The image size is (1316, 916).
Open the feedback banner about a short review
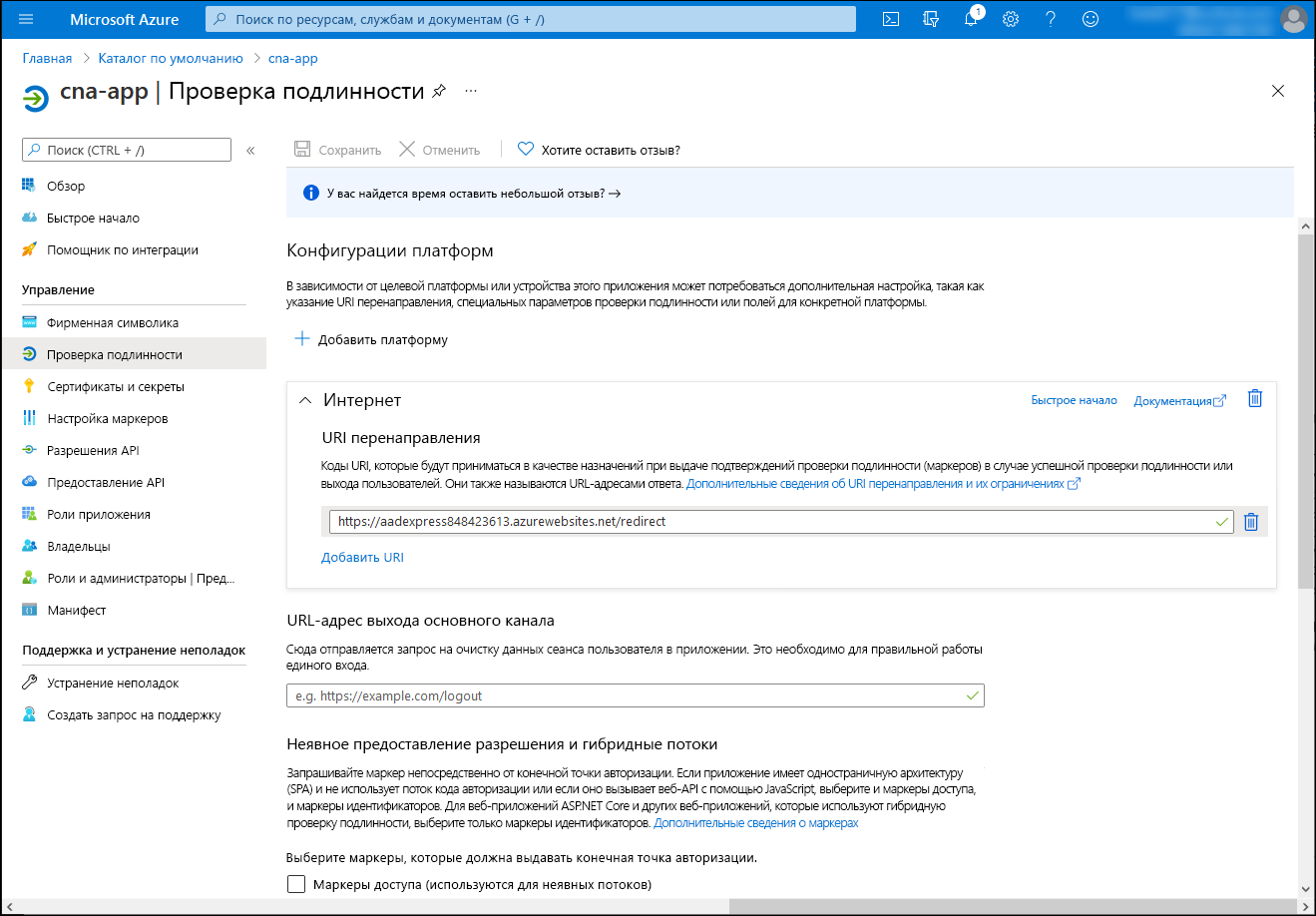coord(474,194)
